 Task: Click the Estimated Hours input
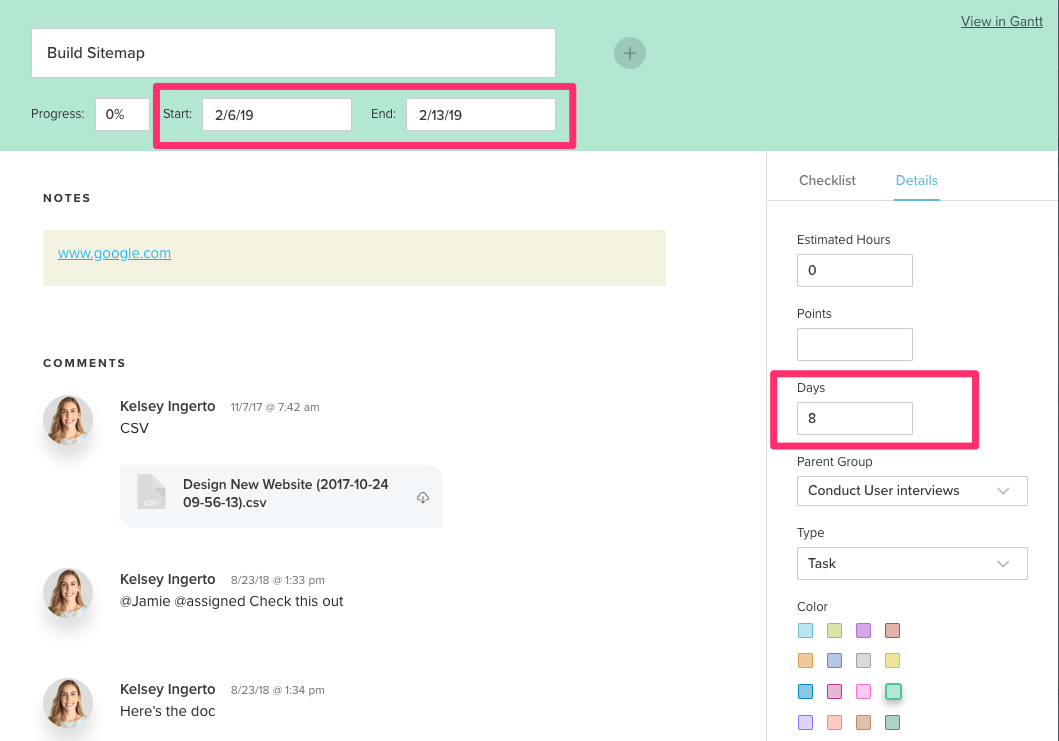point(854,270)
